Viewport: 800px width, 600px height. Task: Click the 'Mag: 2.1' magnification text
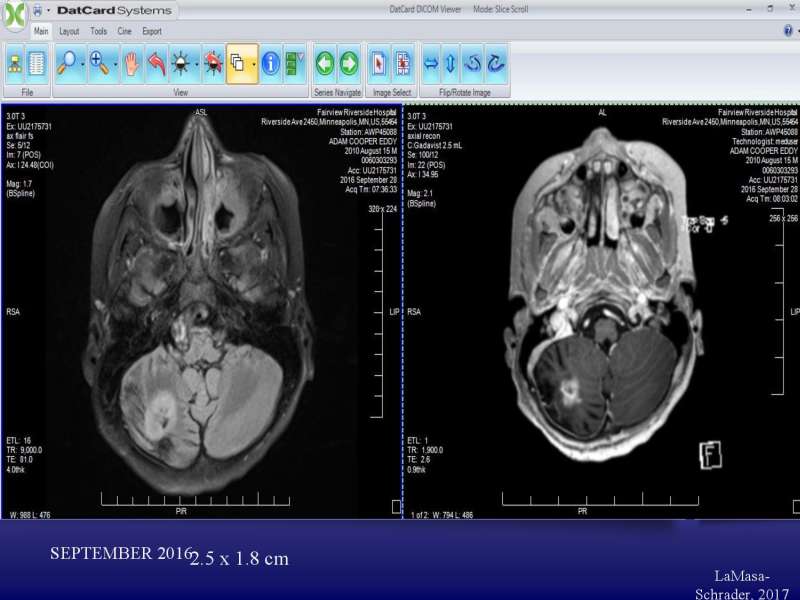coord(420,193)
